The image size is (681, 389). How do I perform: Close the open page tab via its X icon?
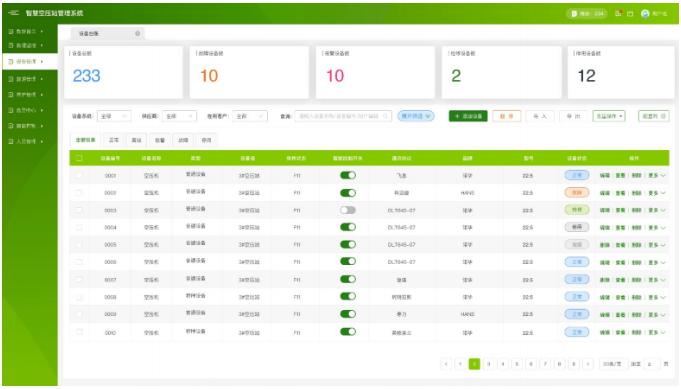coord(138,33)
